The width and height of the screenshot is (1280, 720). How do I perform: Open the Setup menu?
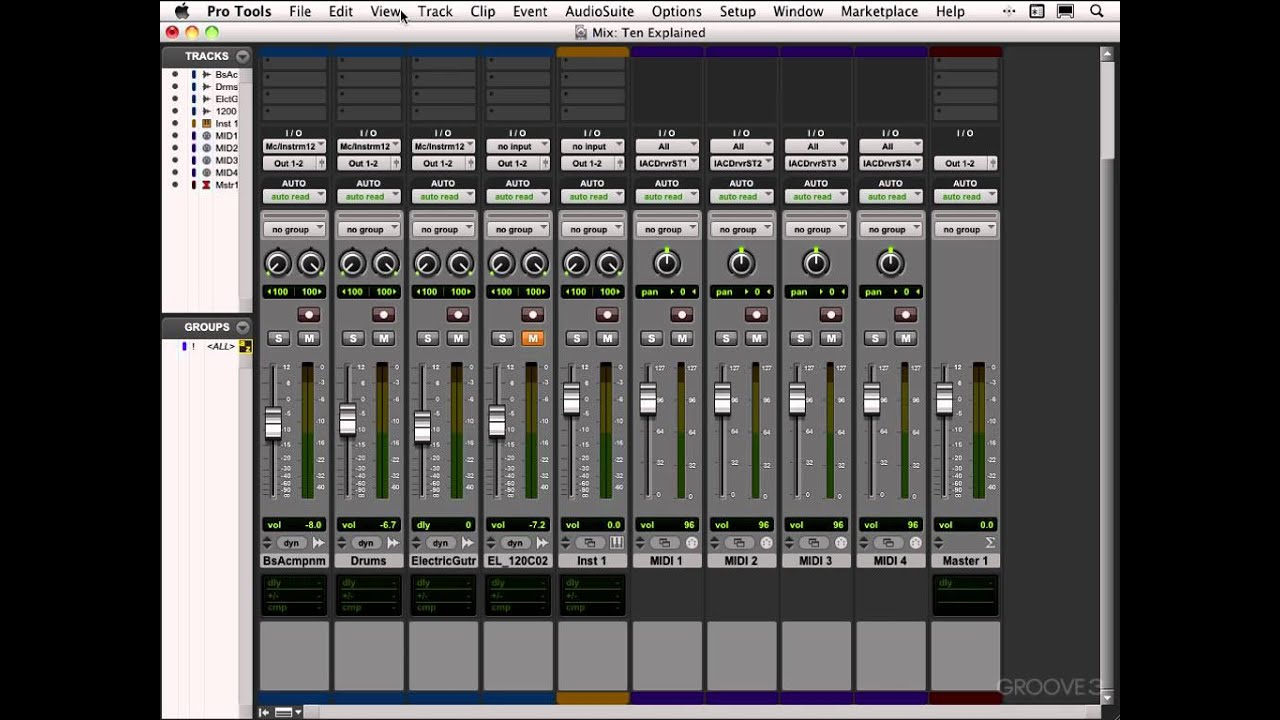pos(737,12)
